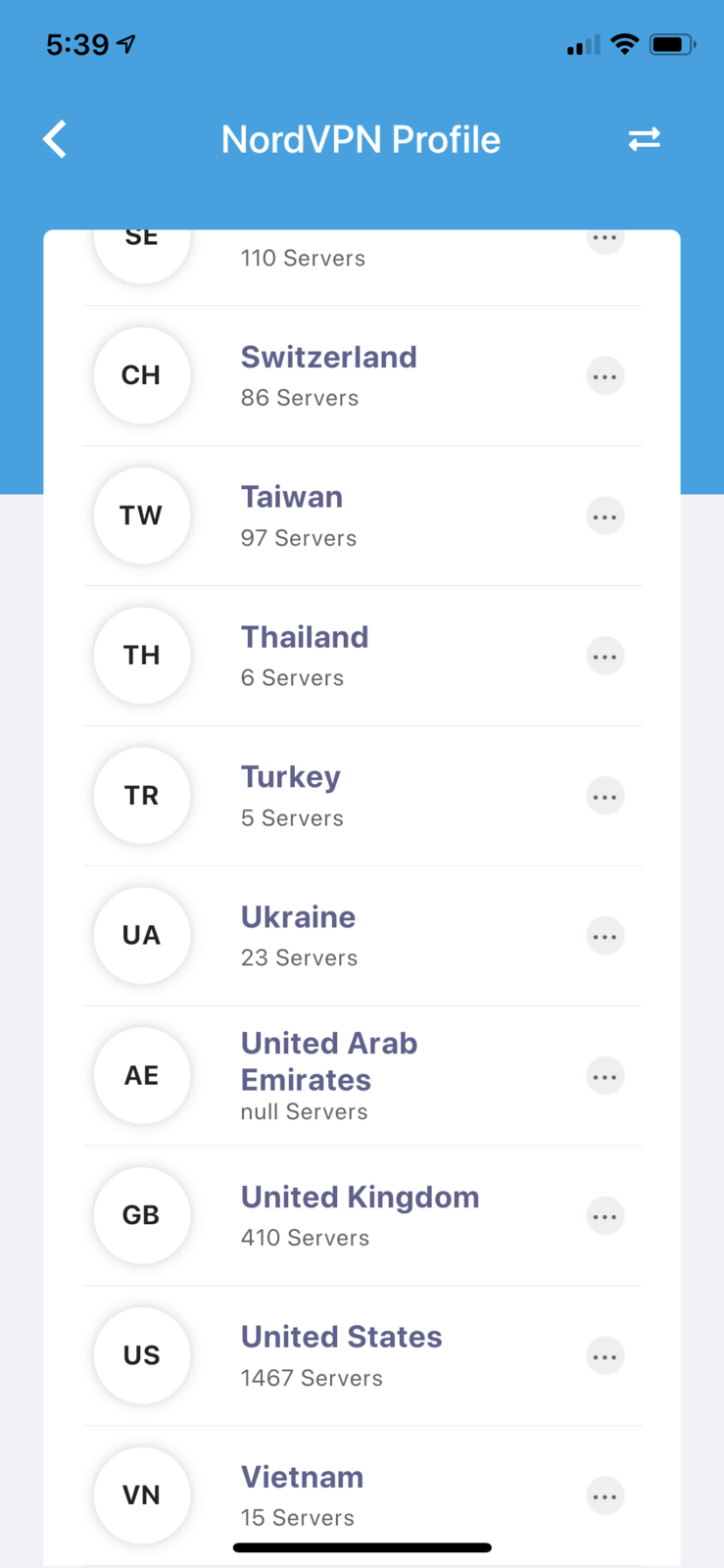Viewport: 724px width, 1568px height.
Task: Open more options for Vietnam
Action: pyautogui.click(x=604, y=1496)
